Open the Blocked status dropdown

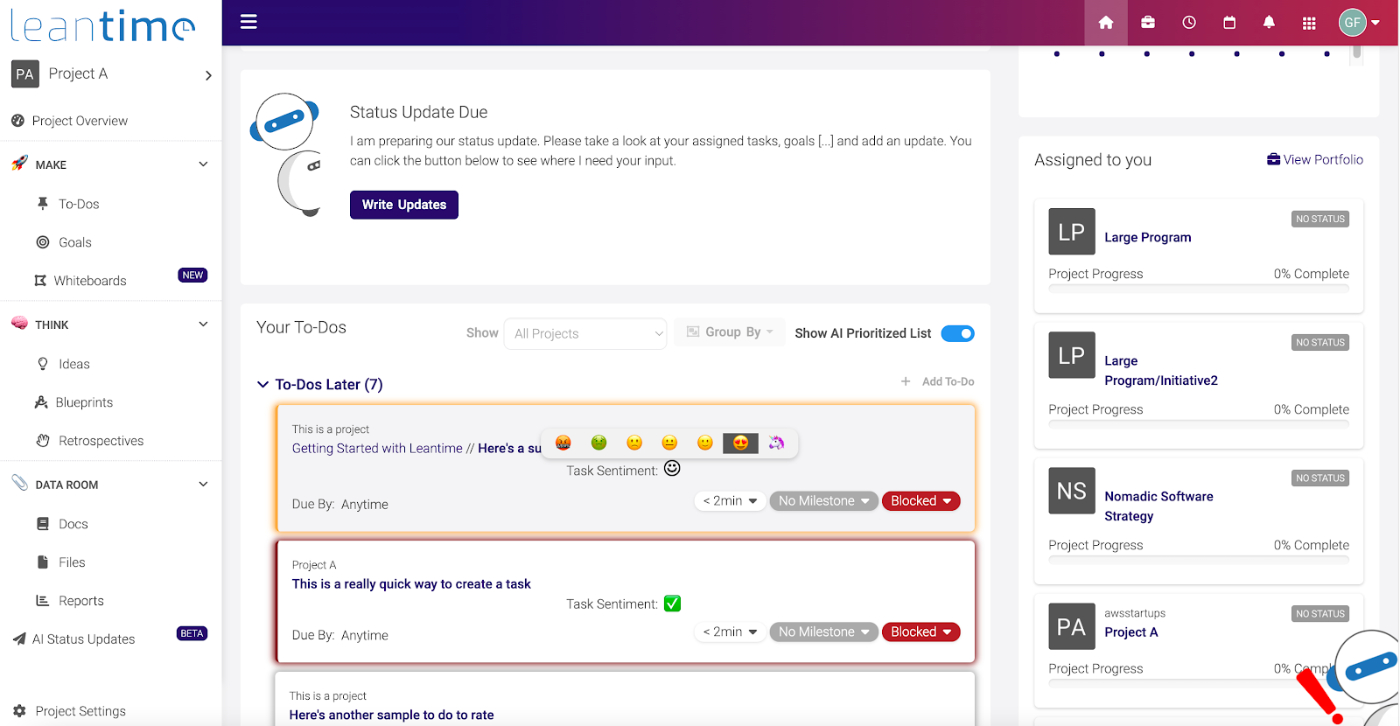tap(920, 500)
